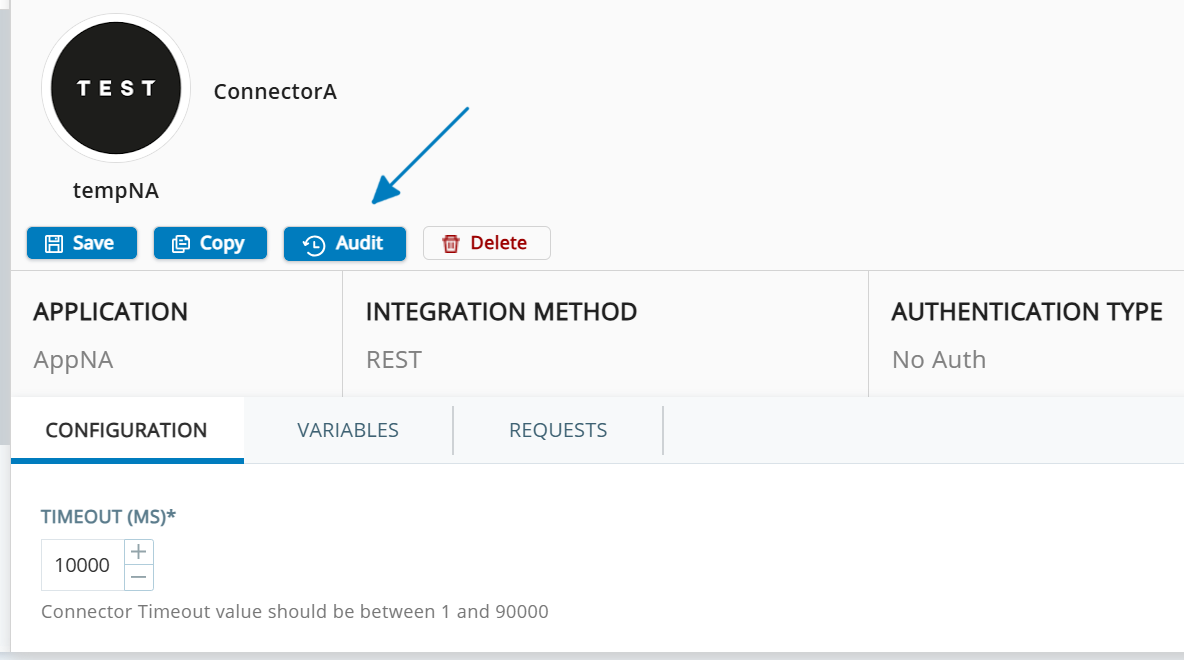Screen dimensions: 1184x660
Task: Click the INTEGRATION METHOD heading
Action: [501, 312]
